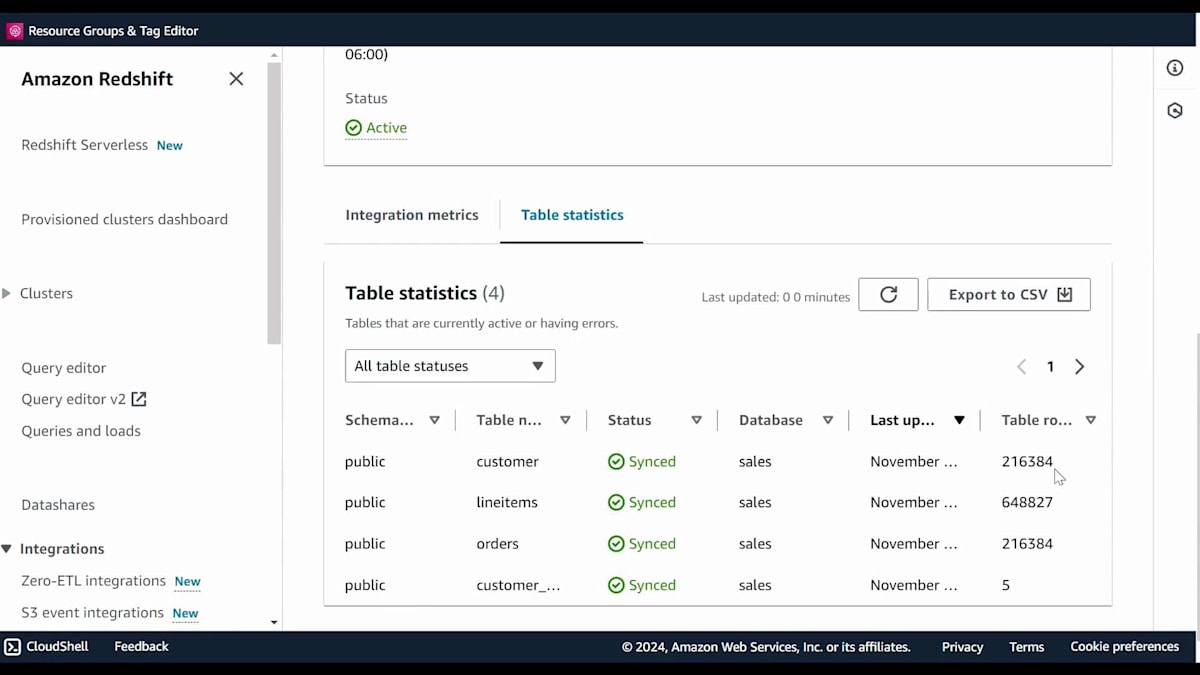
Task: Open Zero-ETL integrations
Action: (93, 581)
